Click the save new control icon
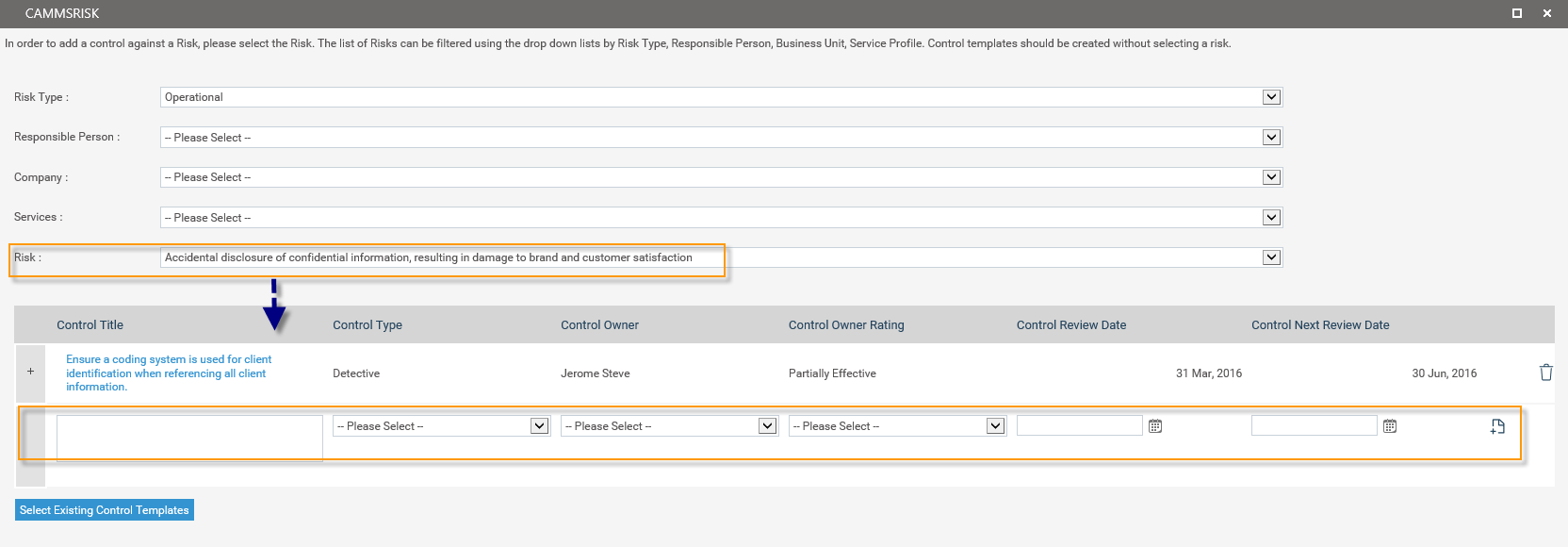The width and height of the screenshot is (1568, 547). coord(1497,426)
